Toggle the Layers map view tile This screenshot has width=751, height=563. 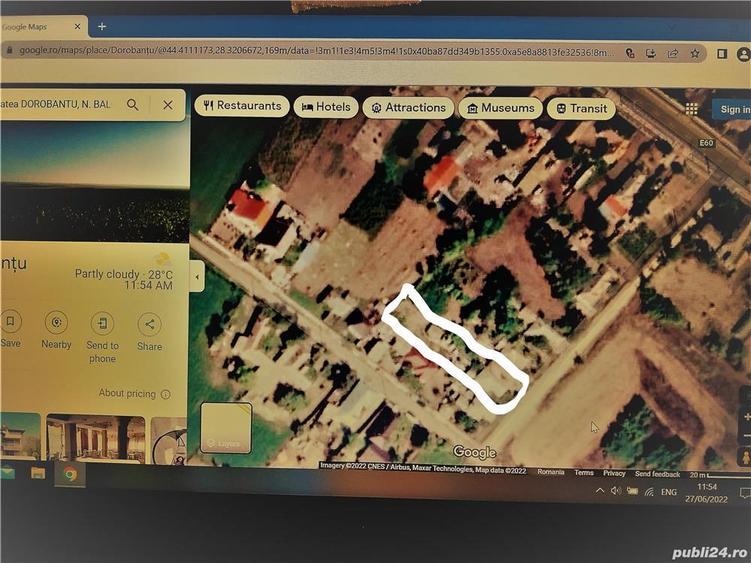coord(226,427)
